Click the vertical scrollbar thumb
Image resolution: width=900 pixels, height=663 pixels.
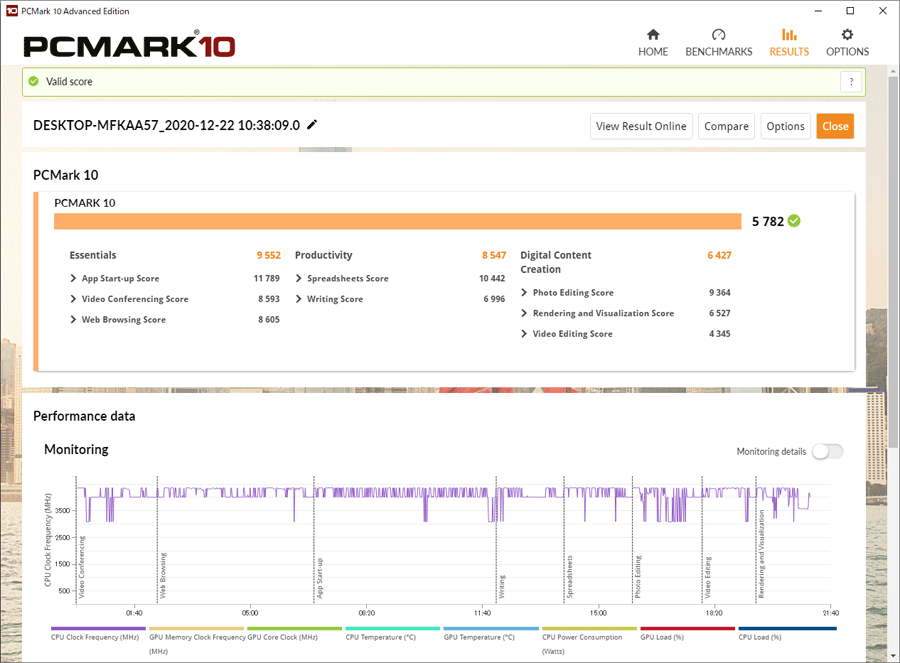(x=893, y=261)
